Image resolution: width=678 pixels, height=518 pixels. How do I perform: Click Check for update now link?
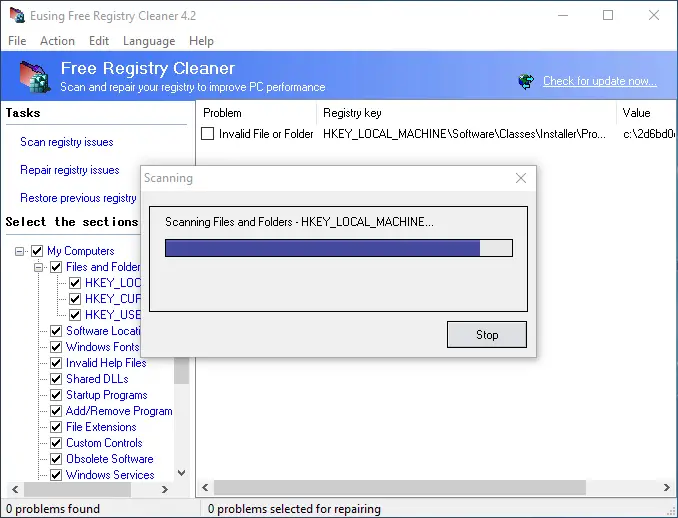point(600,81)
